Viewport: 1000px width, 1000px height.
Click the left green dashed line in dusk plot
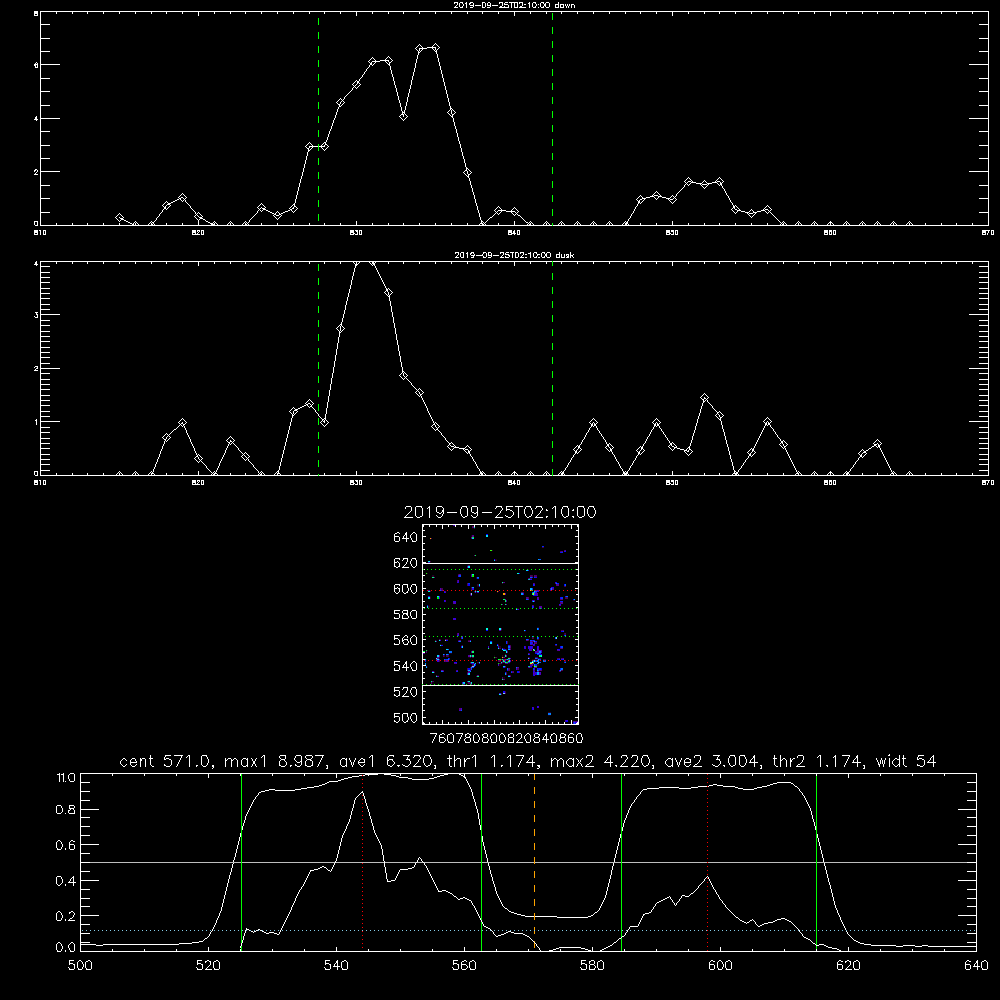(x=318, y=368)
